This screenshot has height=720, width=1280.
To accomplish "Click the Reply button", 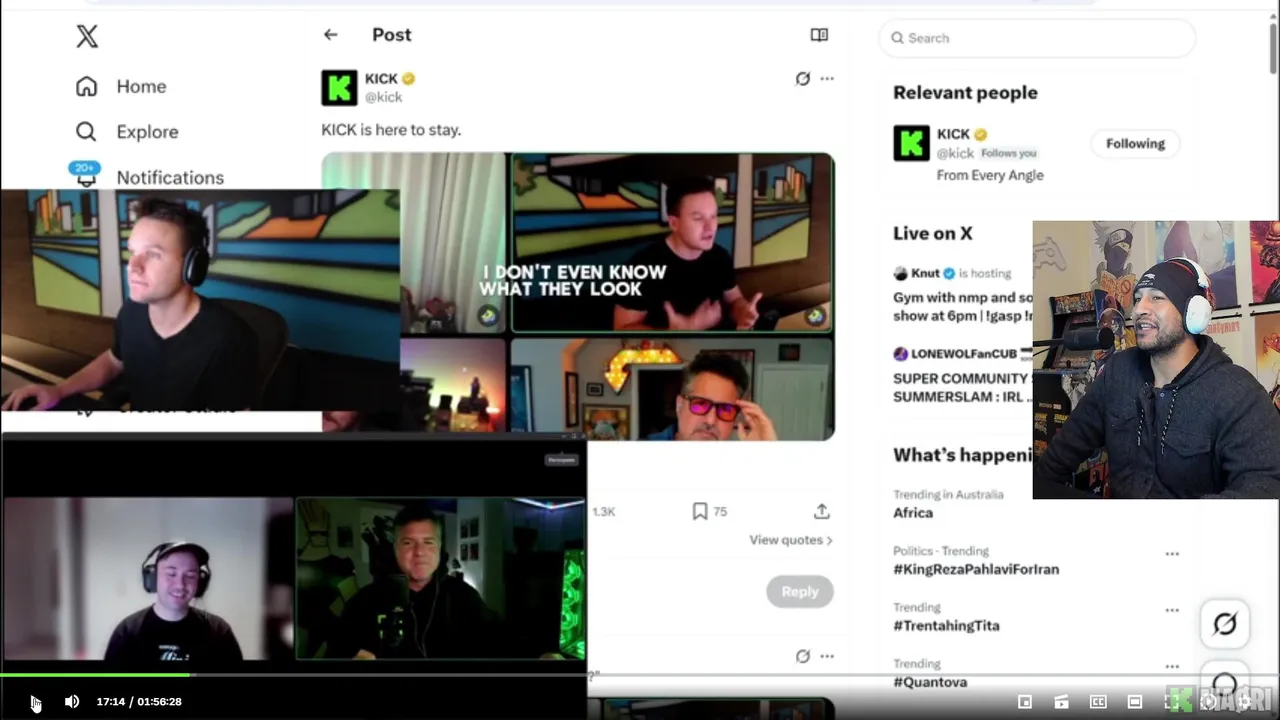I will click(800, 591).
